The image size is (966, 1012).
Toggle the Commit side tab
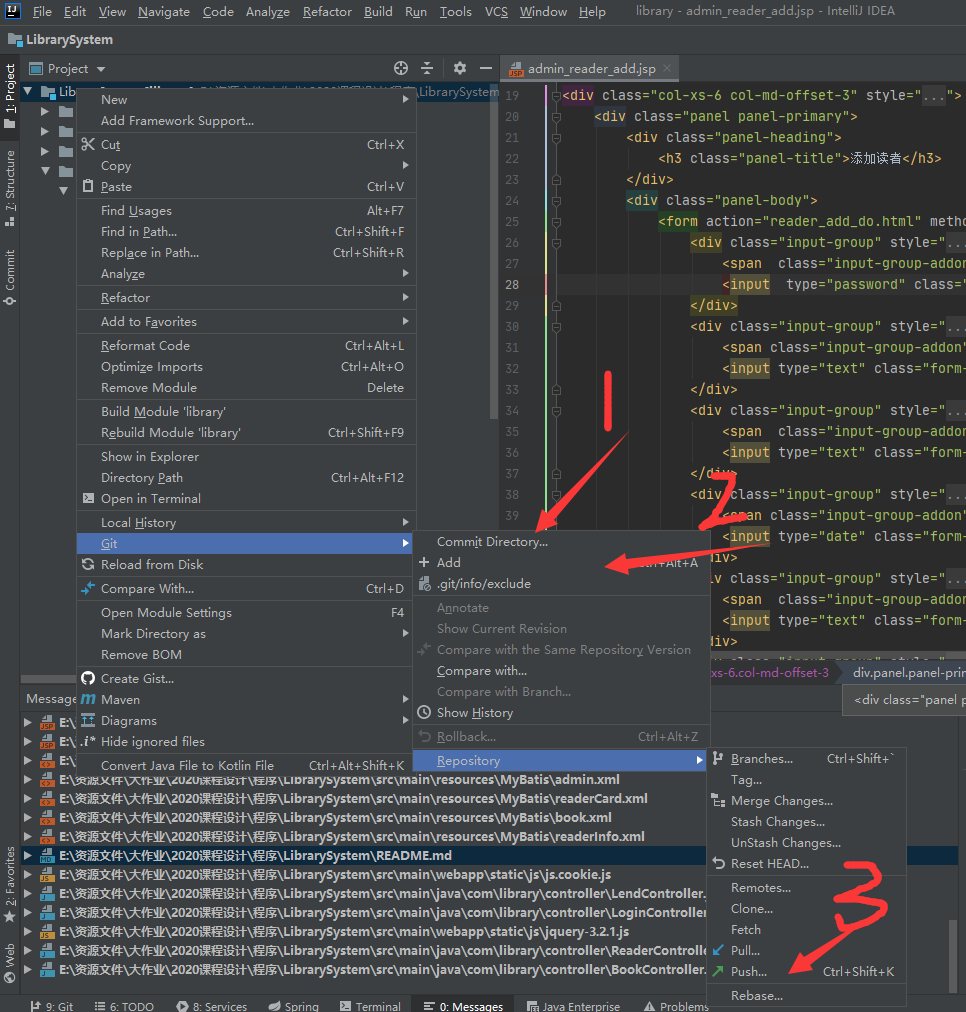(10, 278)
